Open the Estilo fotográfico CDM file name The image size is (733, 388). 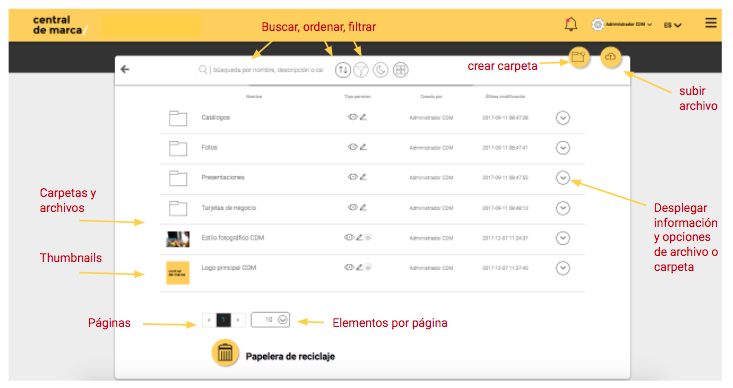click(233, 238)
